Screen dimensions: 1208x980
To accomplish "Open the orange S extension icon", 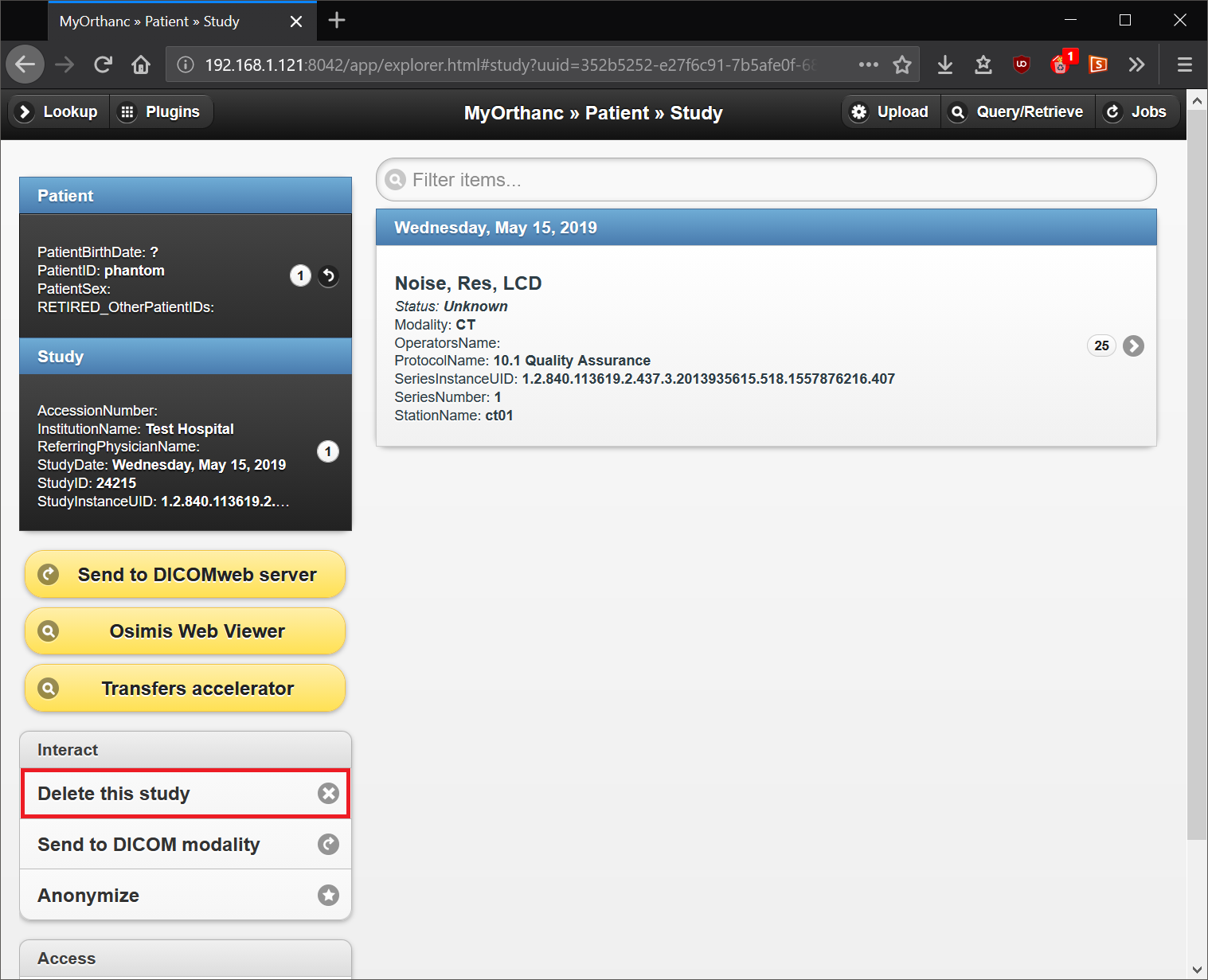I will click(1098, 64).
